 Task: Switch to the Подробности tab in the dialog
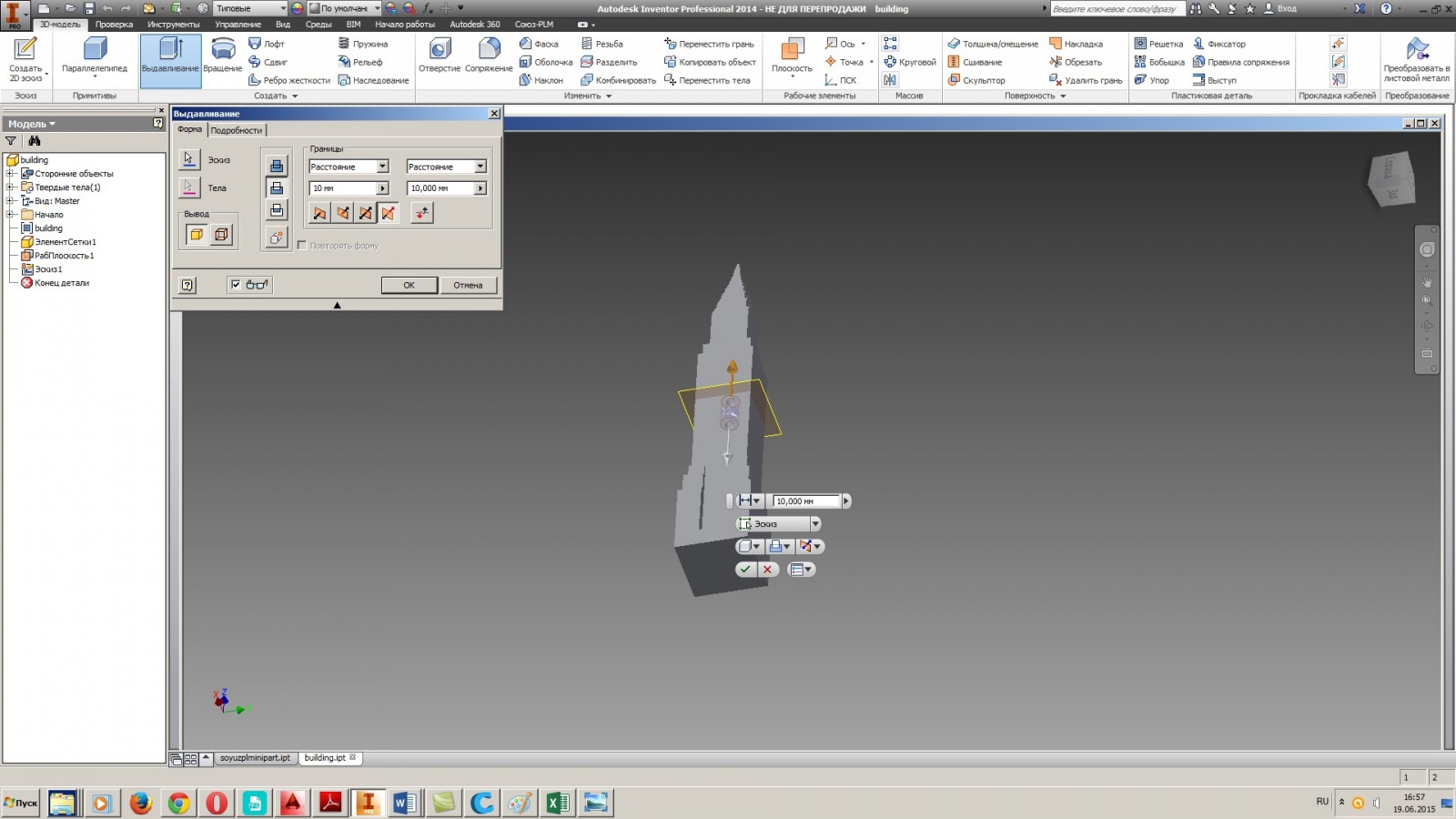[237, 130]
